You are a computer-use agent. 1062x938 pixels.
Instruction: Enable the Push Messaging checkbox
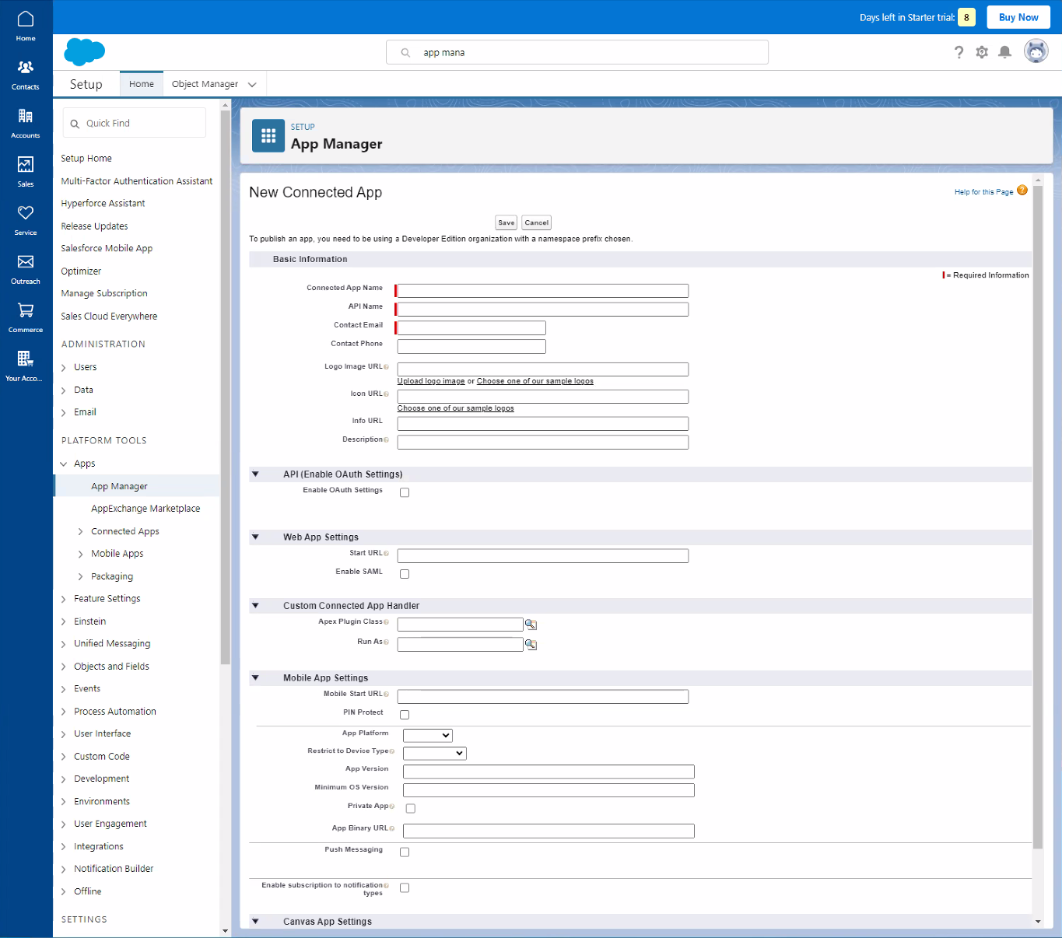[404, 852]
